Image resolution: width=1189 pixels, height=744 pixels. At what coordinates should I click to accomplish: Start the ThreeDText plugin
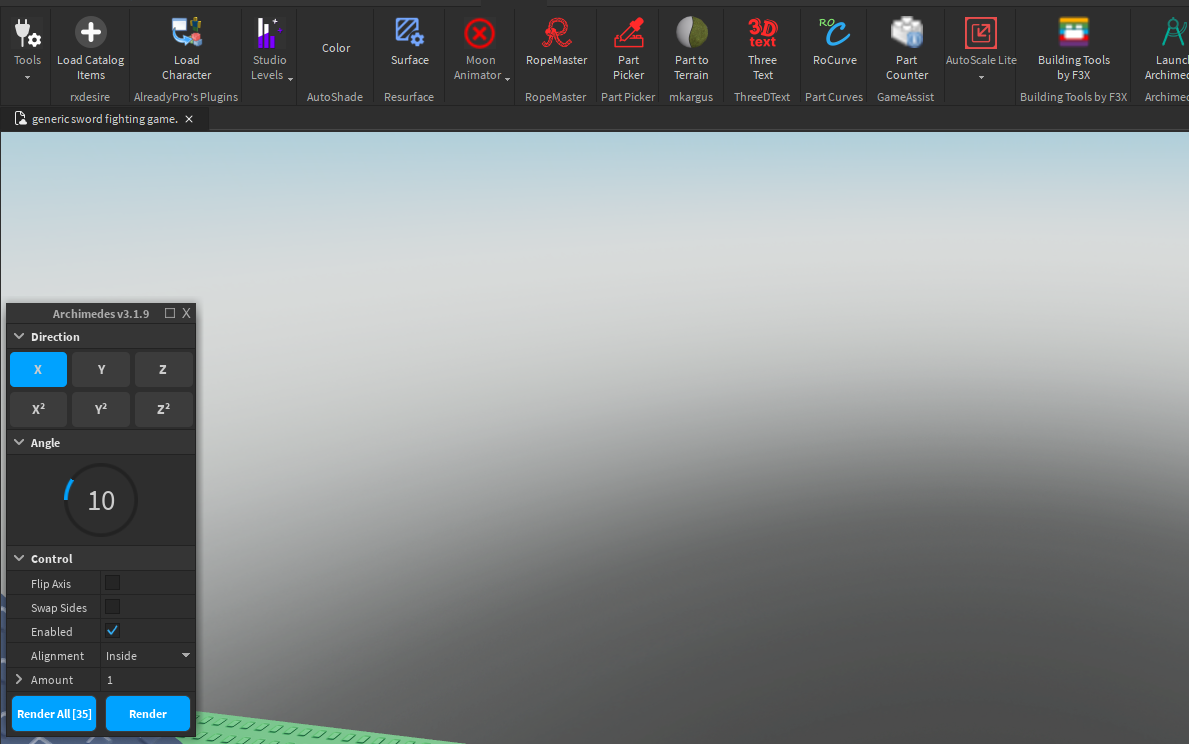pos(762,45)
